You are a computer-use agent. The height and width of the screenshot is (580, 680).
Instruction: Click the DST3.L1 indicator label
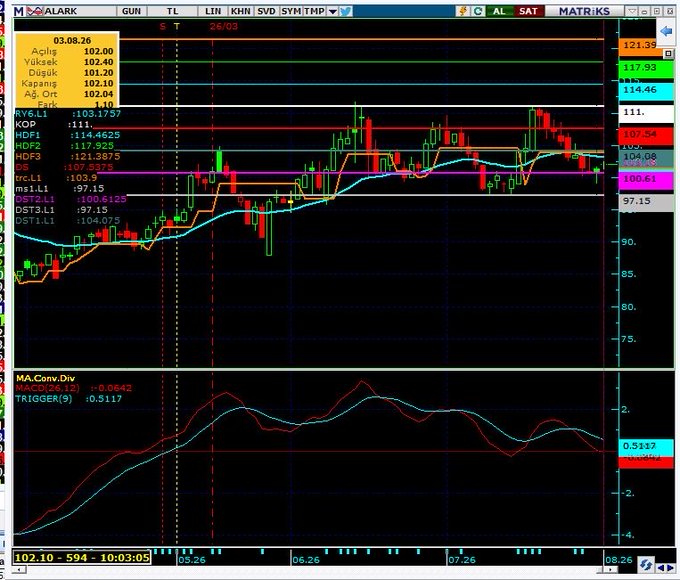(x=35, y=210)
